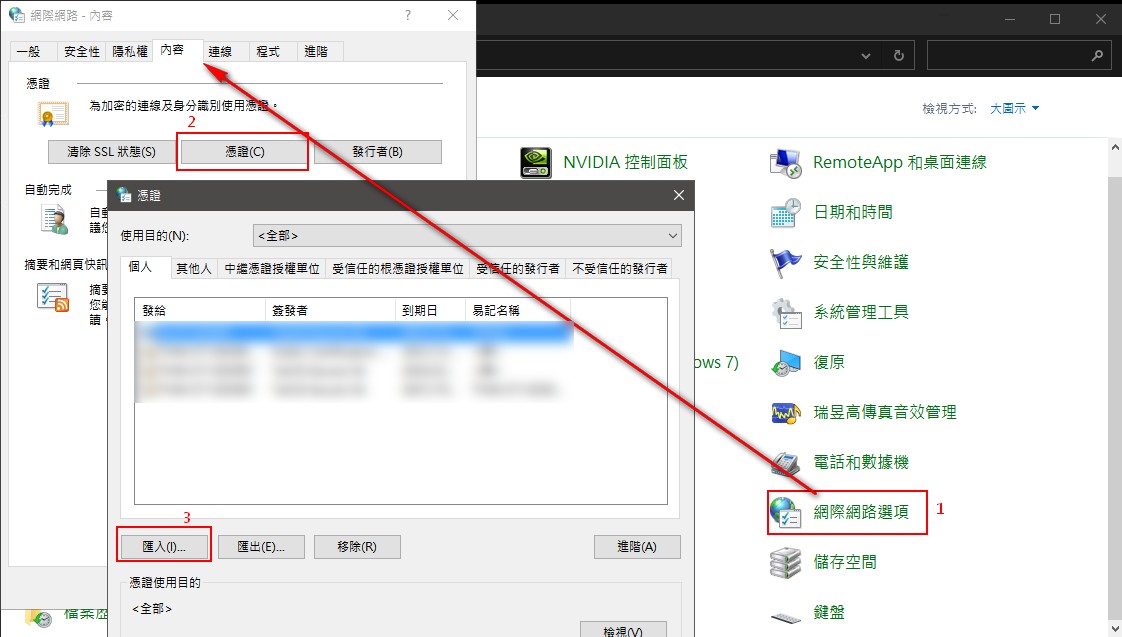
Task: Open 儲存空間 drive icon
Action: click(787, 562)
